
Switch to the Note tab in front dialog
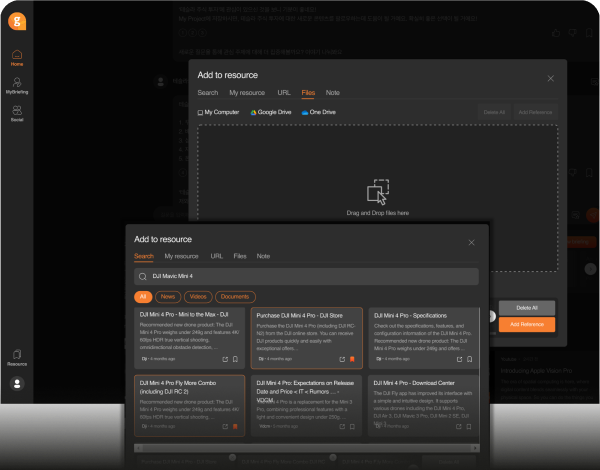pos(263,256)
